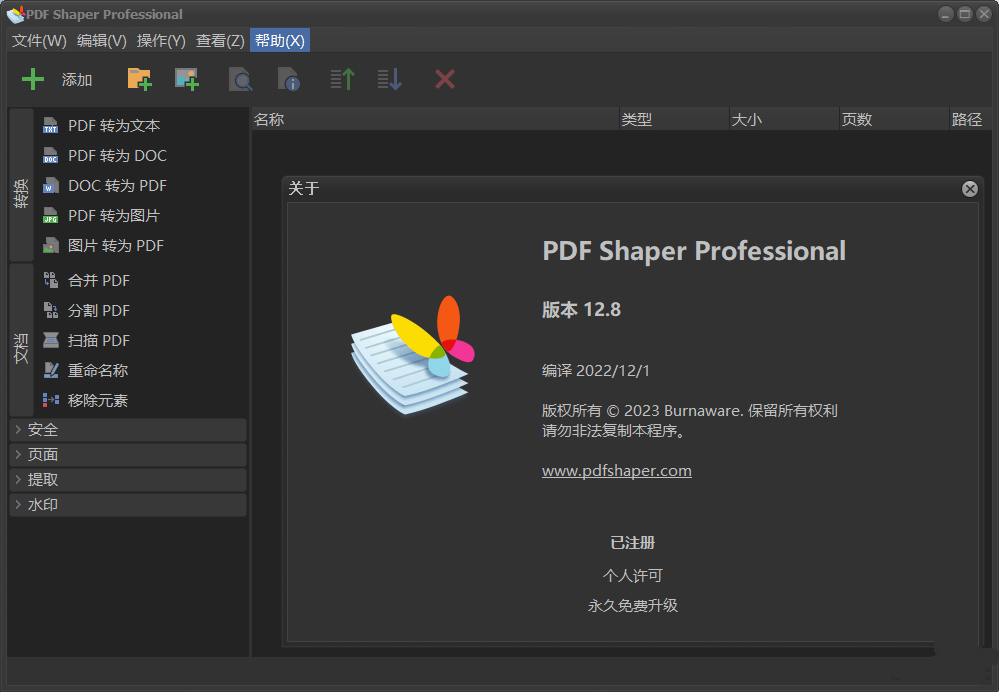Switch to the 转换 vertical tab
The height and width of the screenshot is (692, 999).
tap(21, 187)
